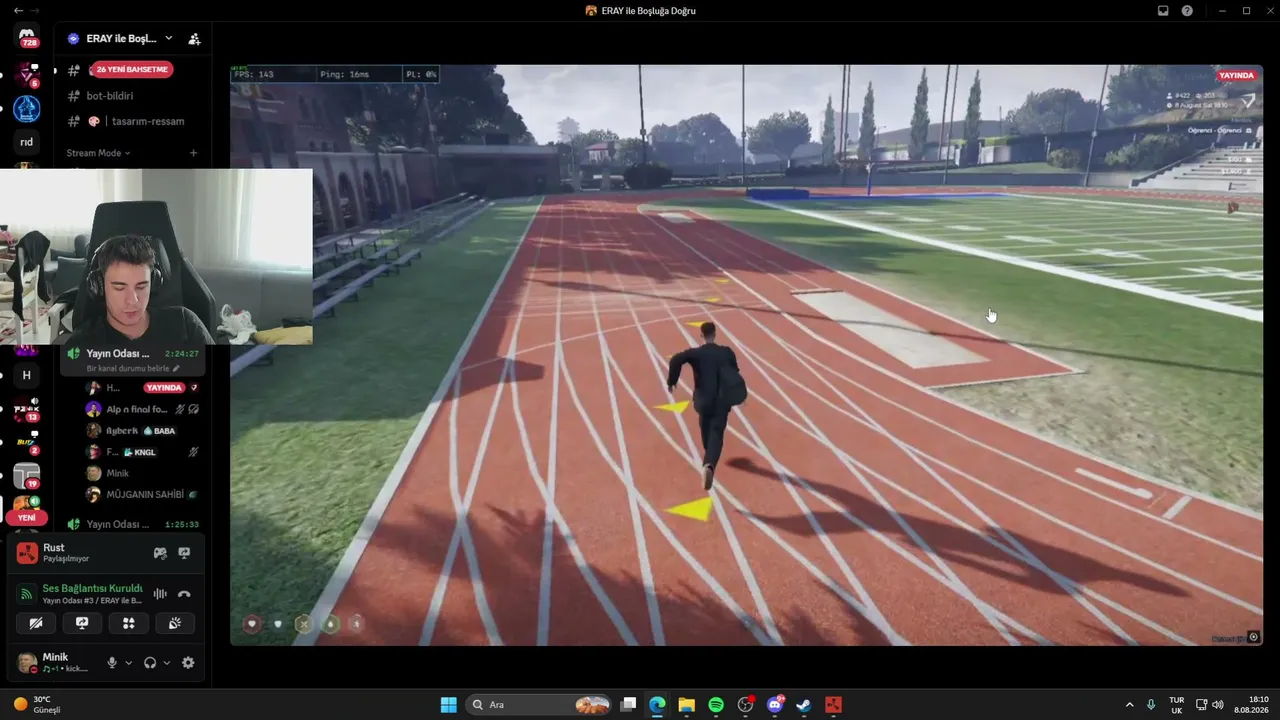Expand headphone output device options
This screenshot has height=720, width=1280.
[x=166, y=663]
